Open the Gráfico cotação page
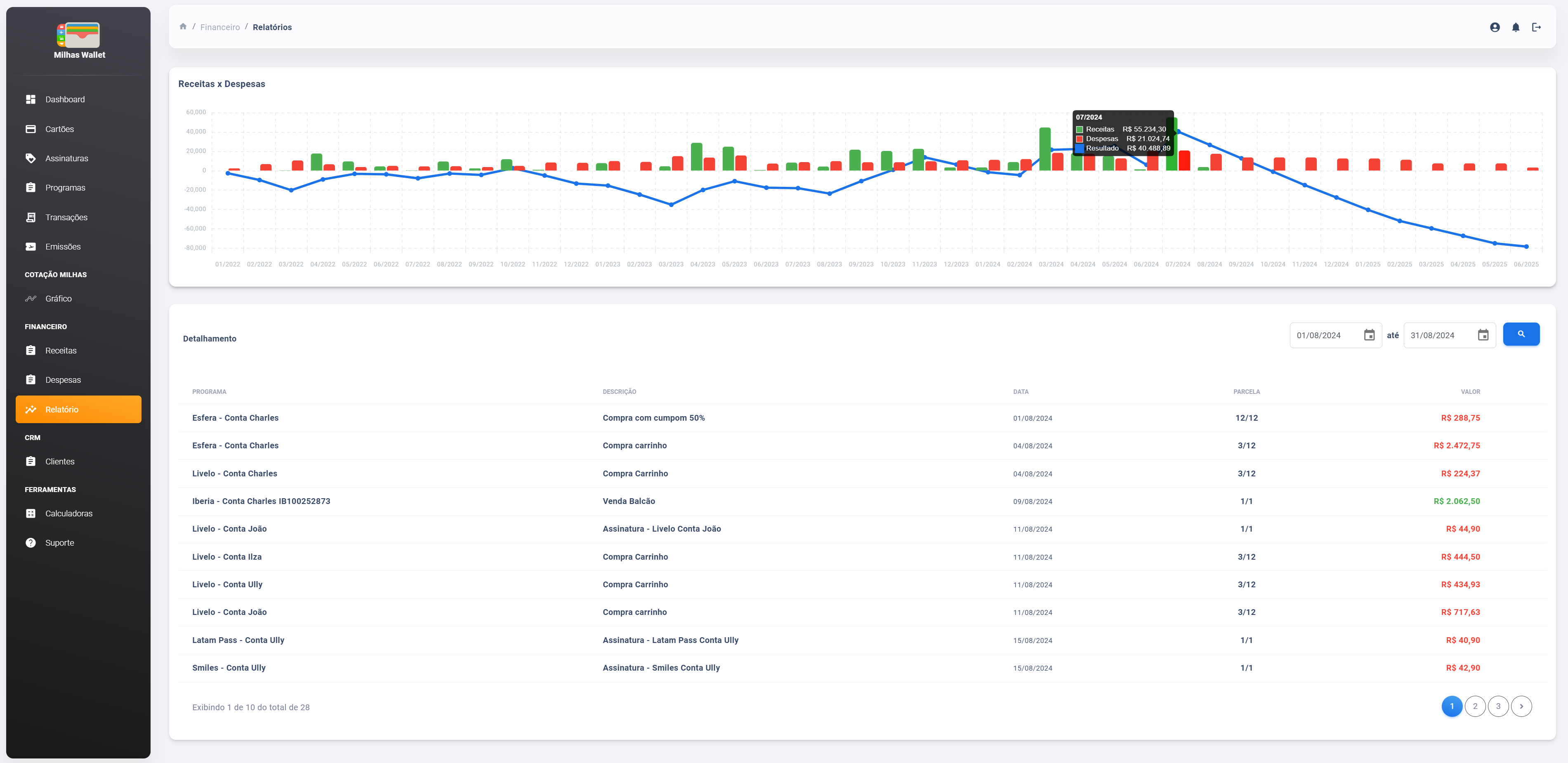 pos(59,299)
